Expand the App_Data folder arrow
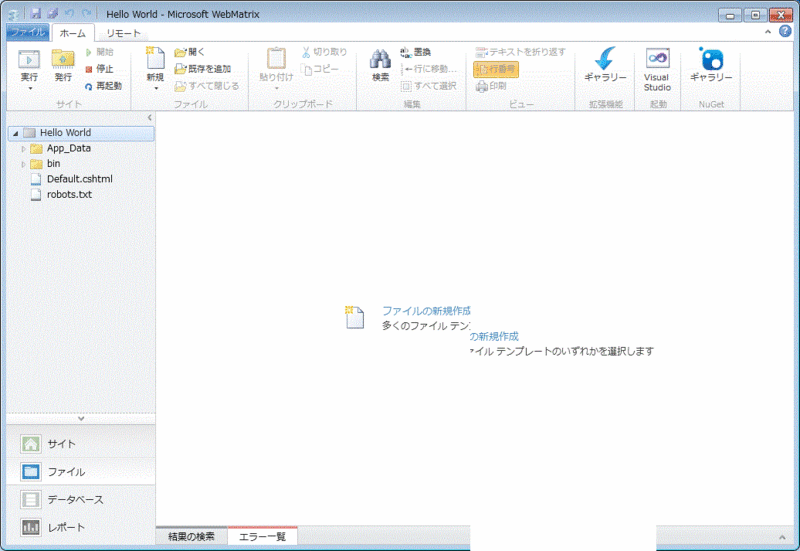Image resolution: width=800 pixels, height=551 pixels. [23, 149]
